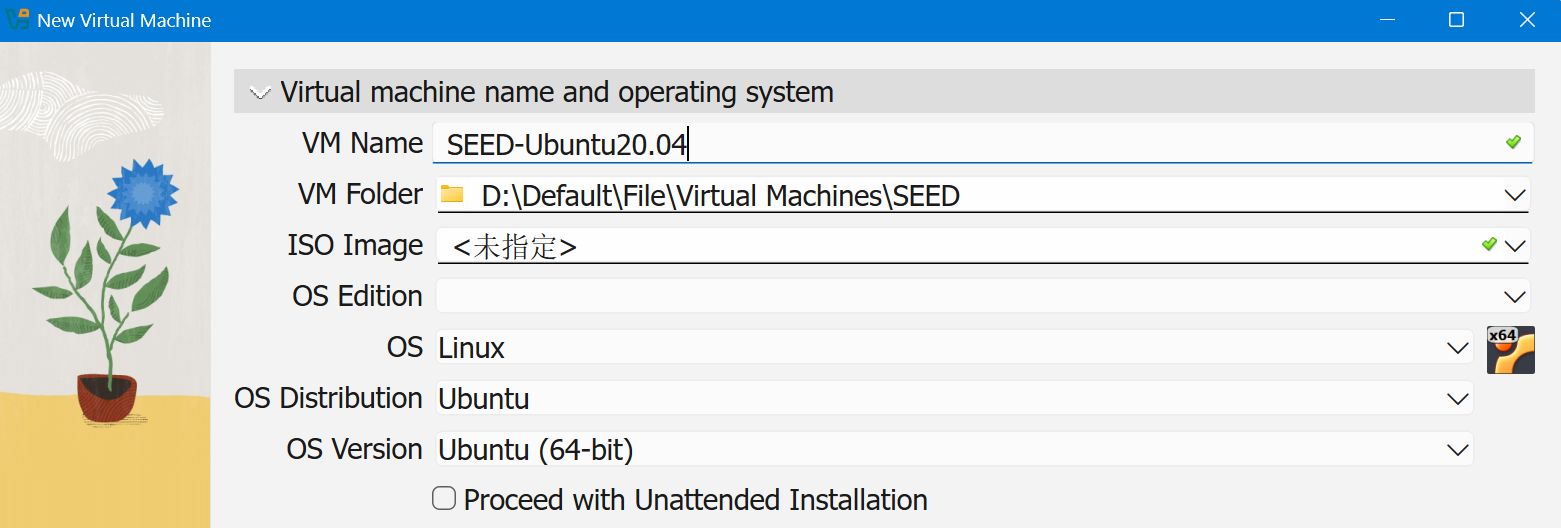Click the green checkmark in ISO Image field
This screenshot has width=1561, height=528.
tap(1489, 244)
